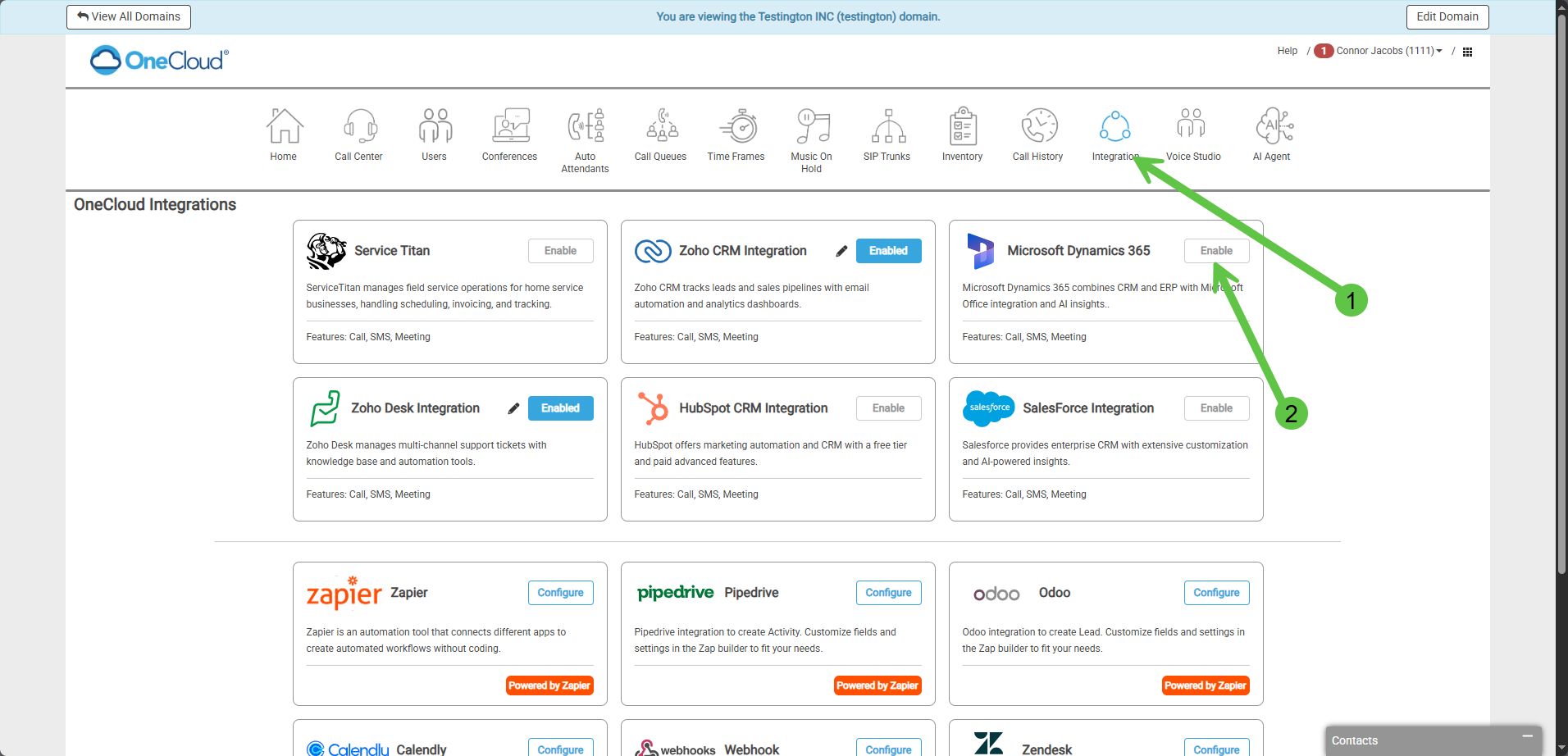The height and width of the screenshot is (756, 1568).
Task: Click the Edit Domain button
Action: [1447, 16]
